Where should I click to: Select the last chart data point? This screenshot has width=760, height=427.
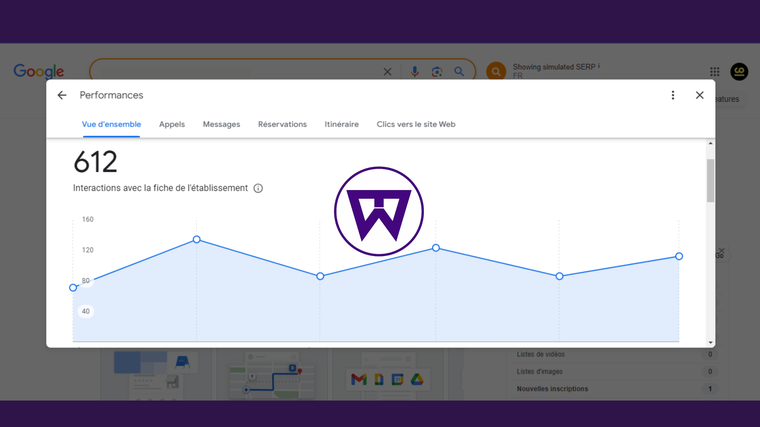click(679, 256)
